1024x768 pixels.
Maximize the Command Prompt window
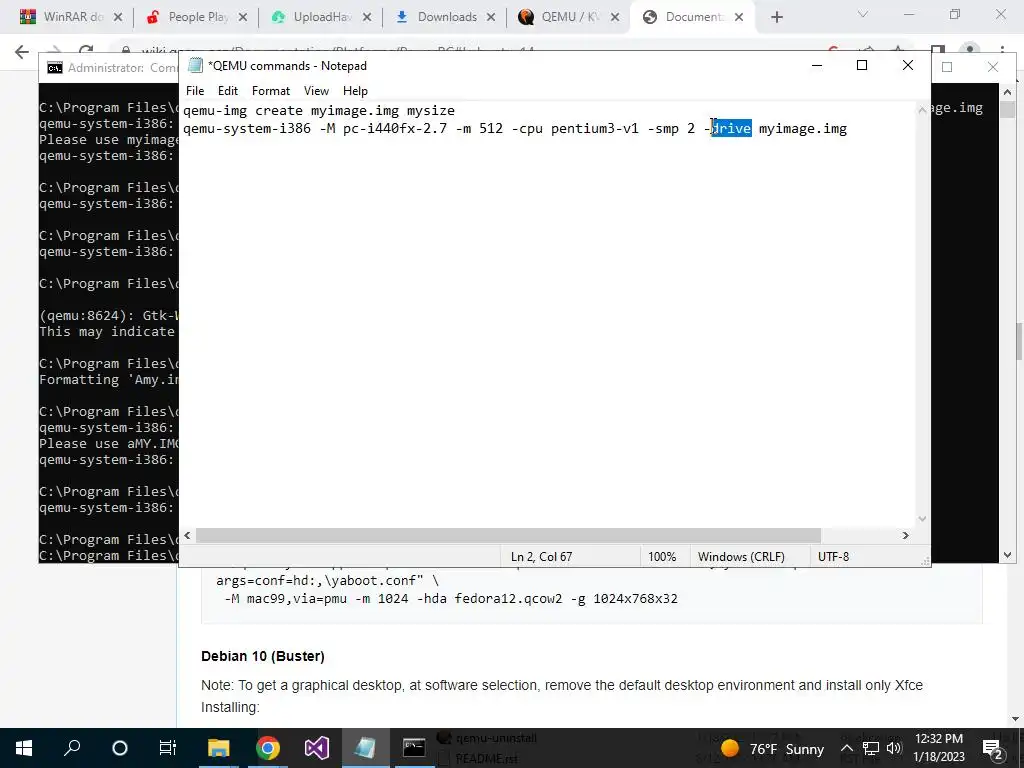click(947, 67)
